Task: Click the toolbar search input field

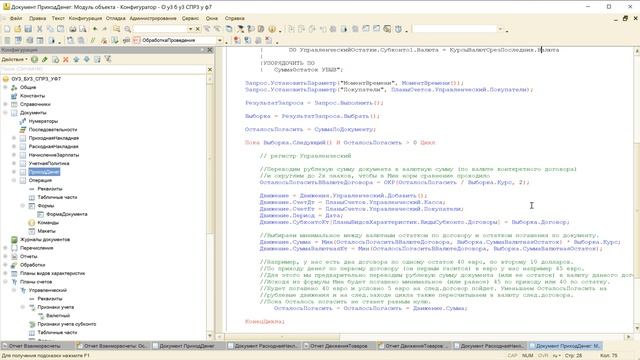Action: pyautogui.click(x=160, y=29)
